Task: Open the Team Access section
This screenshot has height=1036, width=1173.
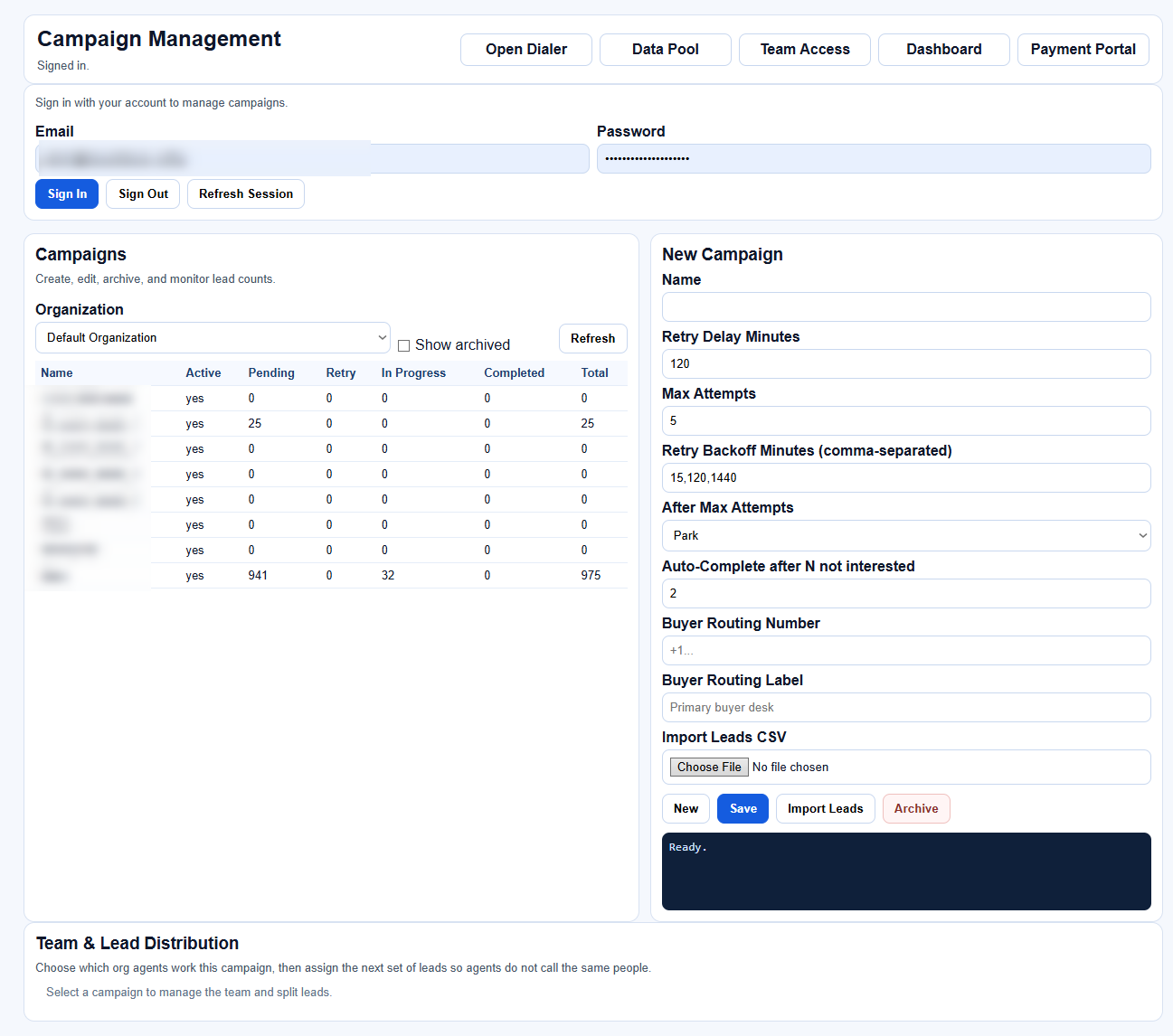Action: [804, 50]
